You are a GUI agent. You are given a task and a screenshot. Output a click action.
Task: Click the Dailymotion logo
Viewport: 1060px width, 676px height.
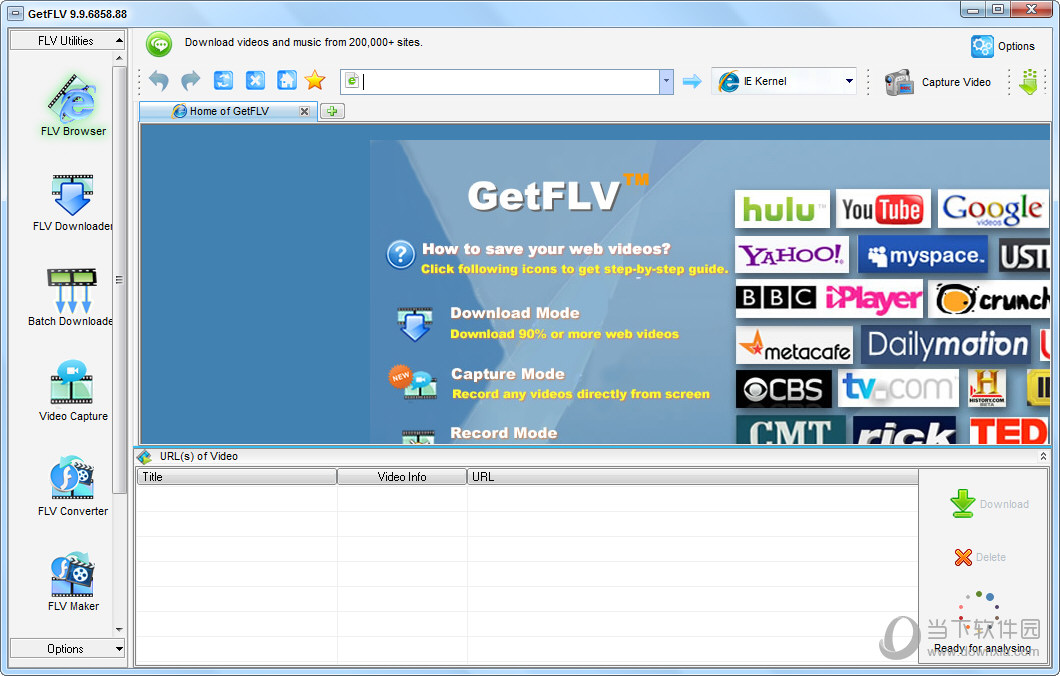click(x=948, y=345)
